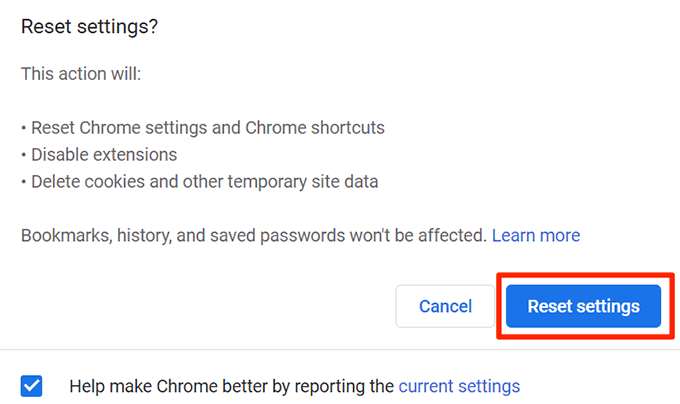Click the blue Reset settings button

(x=583, y=306)
